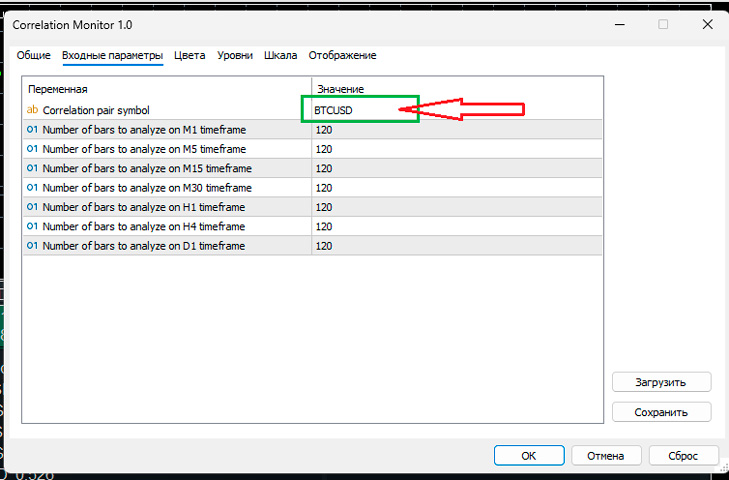Click the integer icon on the H1 timeframe row

tap(32, 207)
